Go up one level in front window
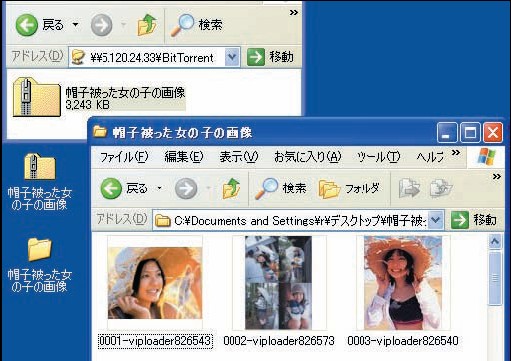The image size is (511, 361). coord(231,188)
